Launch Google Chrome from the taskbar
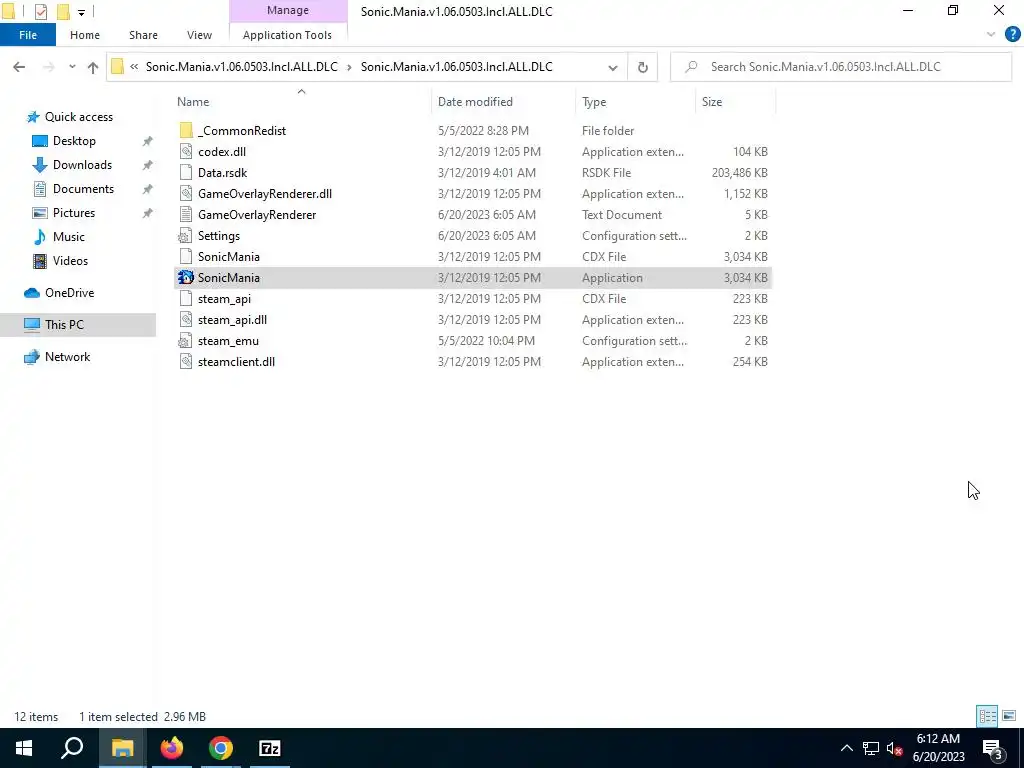The height and width of the screenshot is (768, 1024). tap(221, 748)
